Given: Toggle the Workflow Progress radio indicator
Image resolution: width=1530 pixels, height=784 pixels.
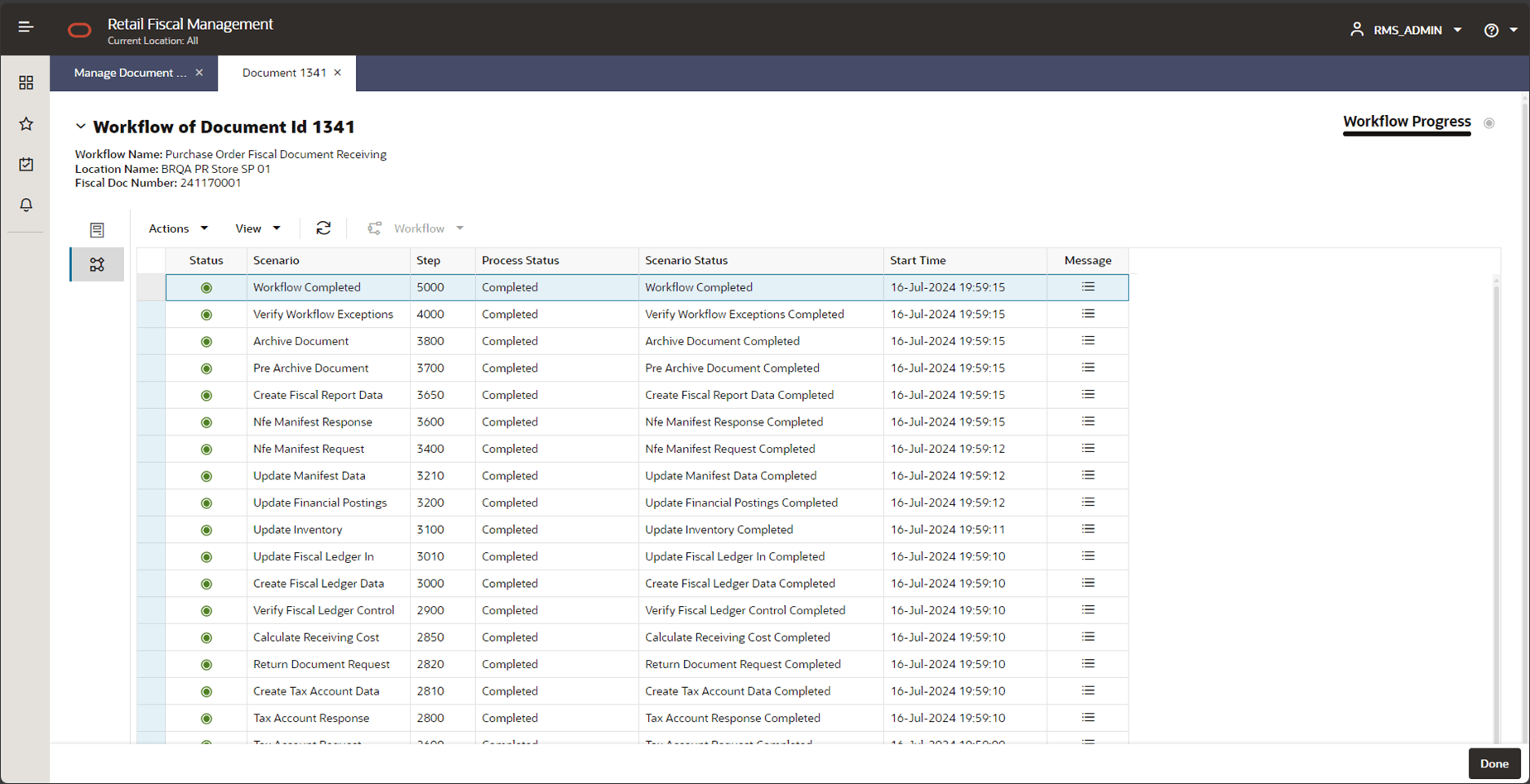Looking at the screenshot, I should (x=1489, y=123).
